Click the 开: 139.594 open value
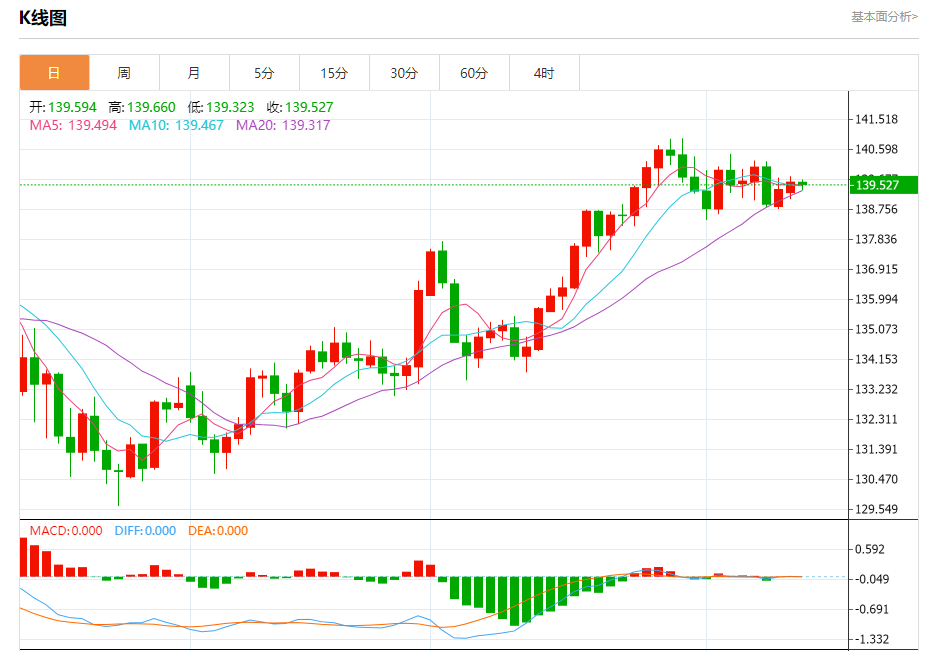 click(x=63, y=107)
